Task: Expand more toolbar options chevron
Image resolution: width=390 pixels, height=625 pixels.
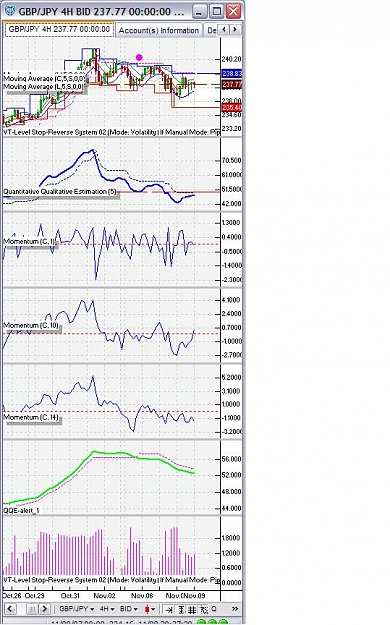Action: point(235,609)
